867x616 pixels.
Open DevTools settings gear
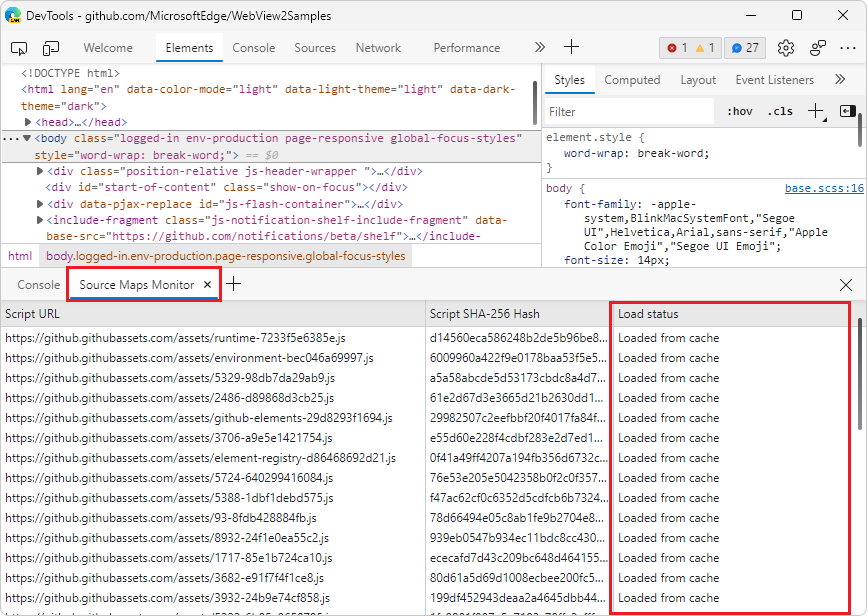(x=786, y=48)
